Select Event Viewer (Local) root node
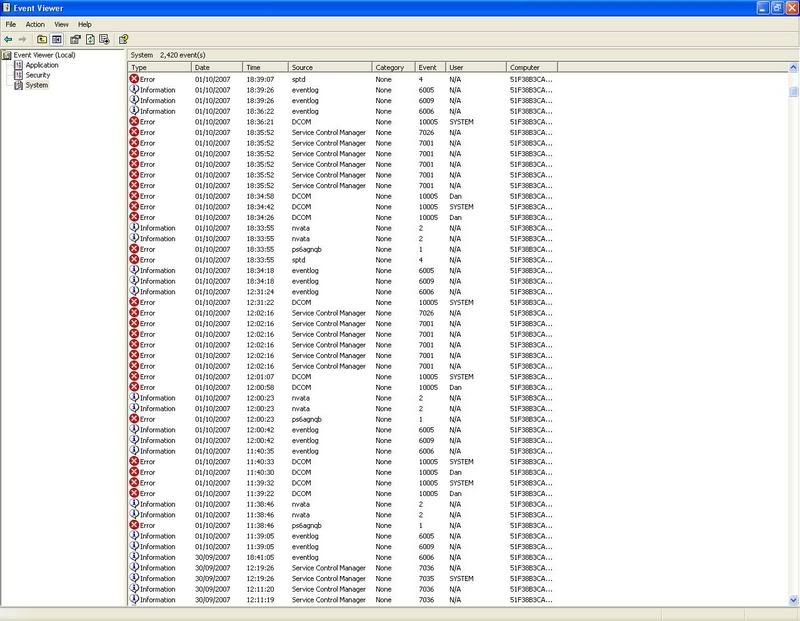The width and height of the screenshot is (800, 621). 44,55
